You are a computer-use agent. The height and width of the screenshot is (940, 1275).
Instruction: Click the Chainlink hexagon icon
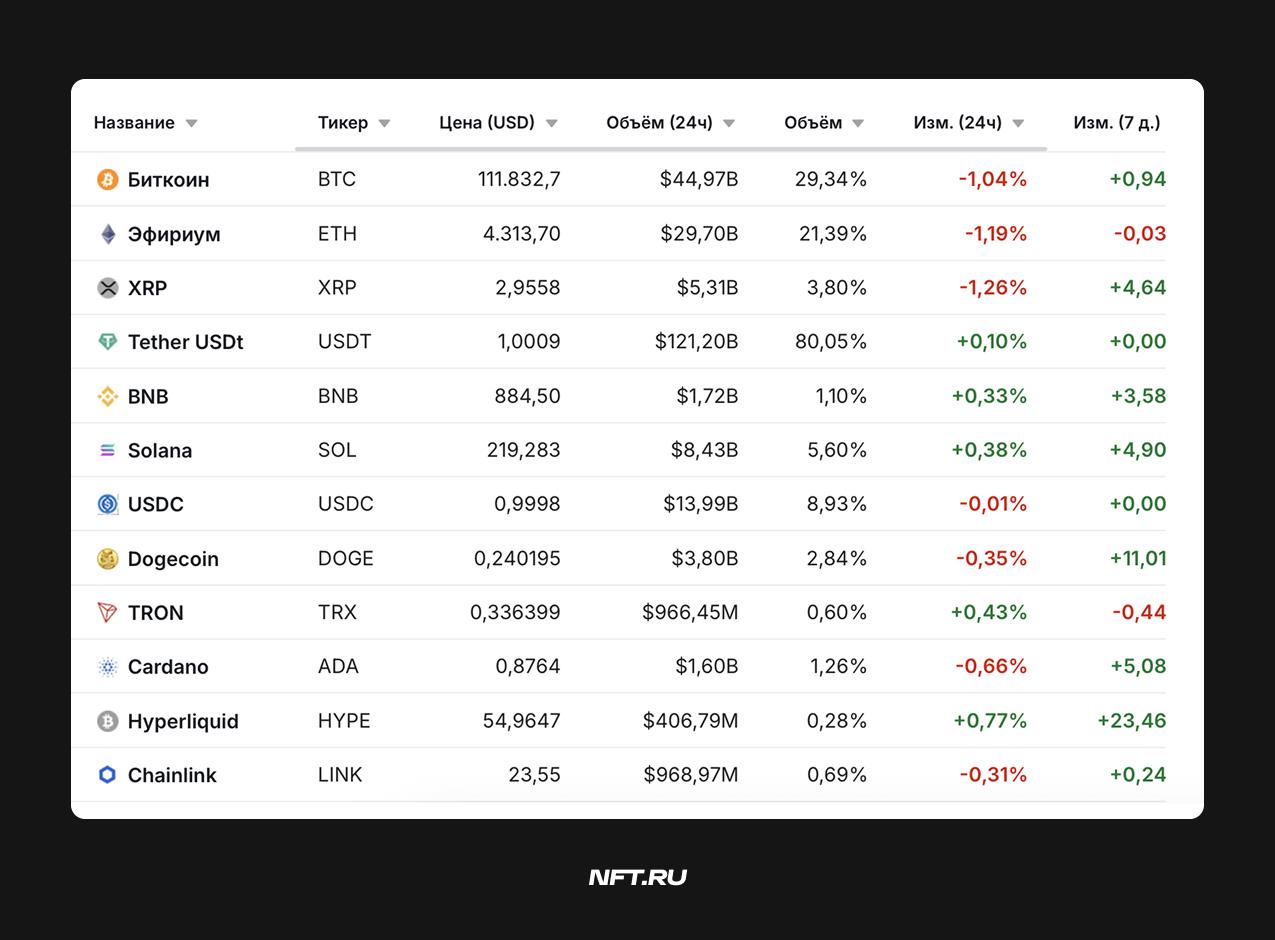tap(107, 775)
